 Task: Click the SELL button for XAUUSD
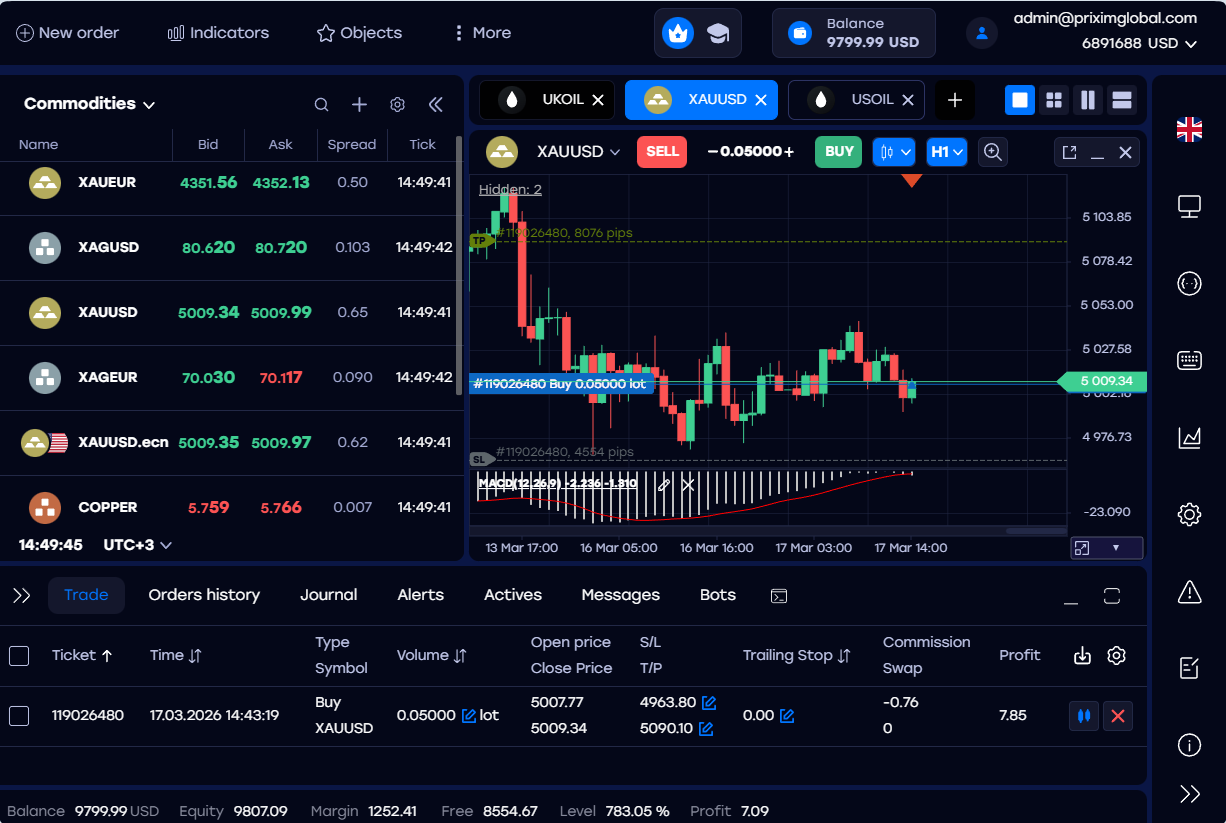pyautogui.click(x=661, y=152)
